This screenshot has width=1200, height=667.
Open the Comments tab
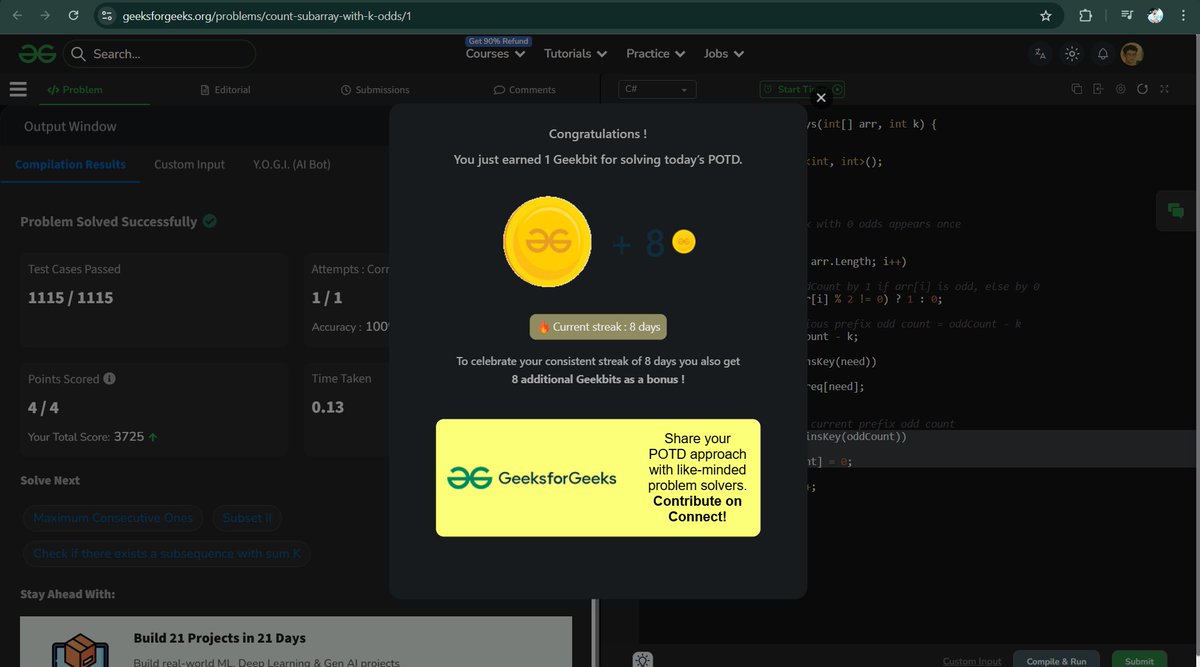[524, 89]
